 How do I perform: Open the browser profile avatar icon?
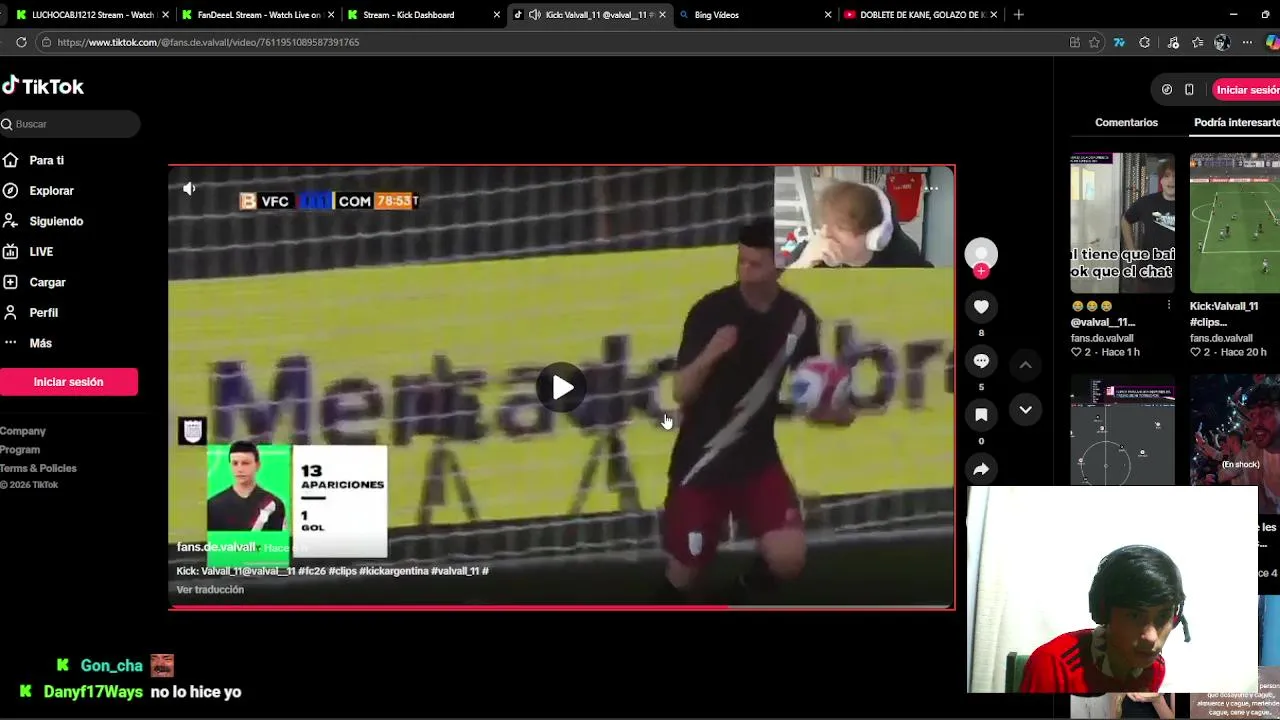click(1222, 42)
